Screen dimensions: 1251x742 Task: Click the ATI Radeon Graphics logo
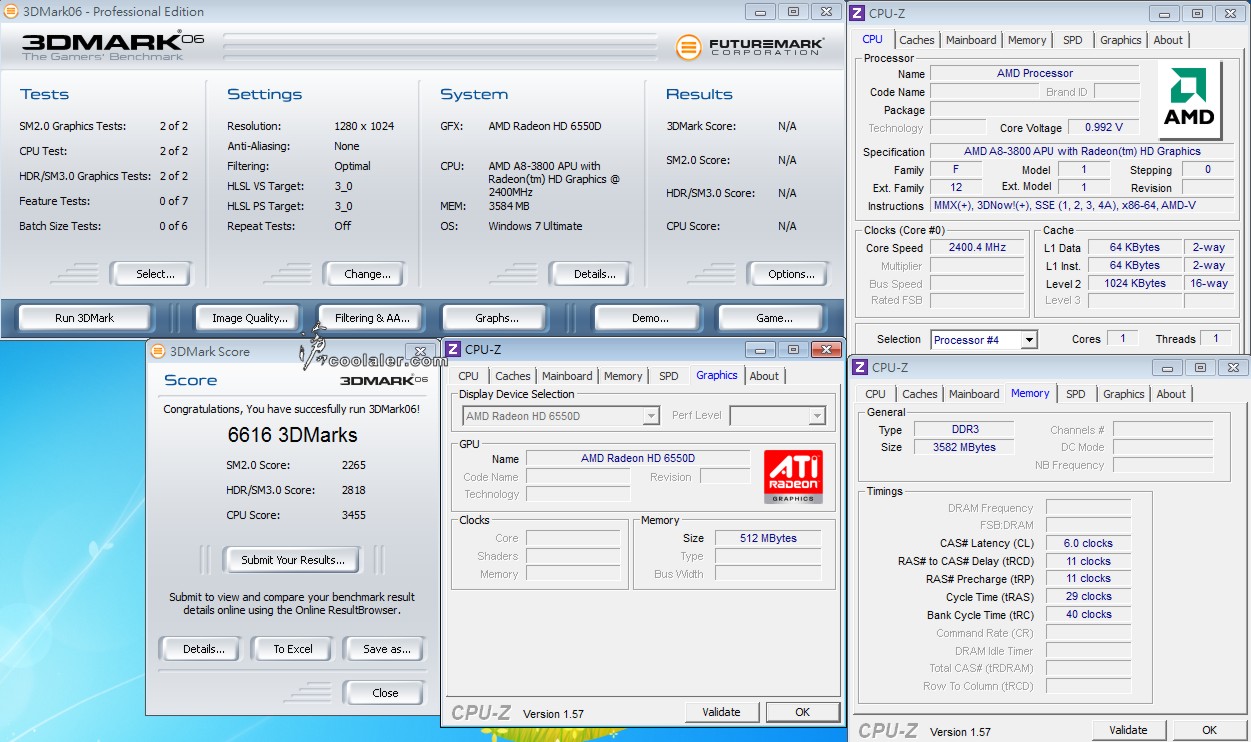click(x=793, y=476)
